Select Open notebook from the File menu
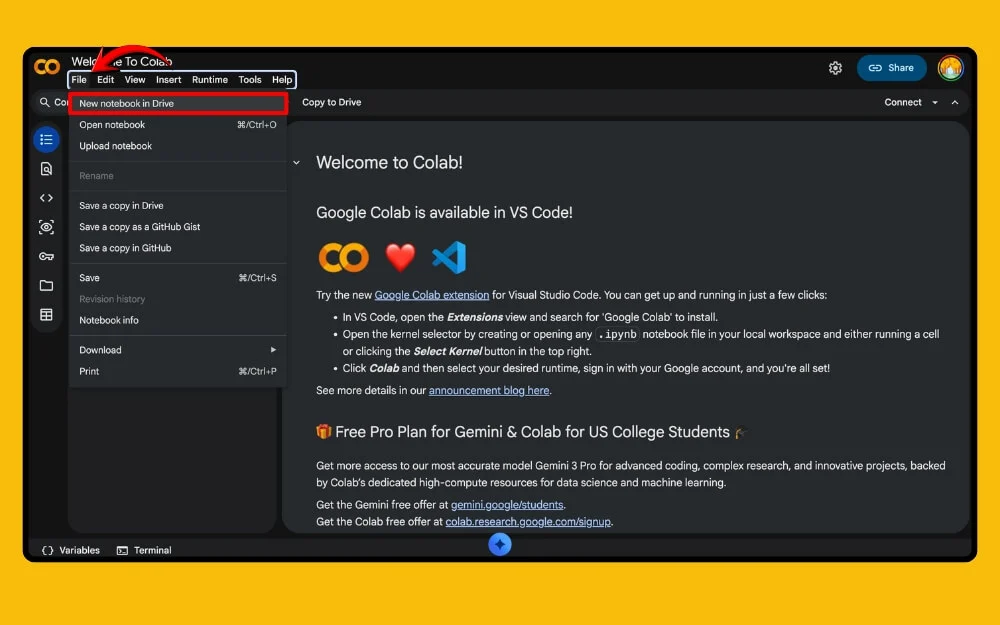The height and width of the screenshot is (625, 1000). [112, 125]
